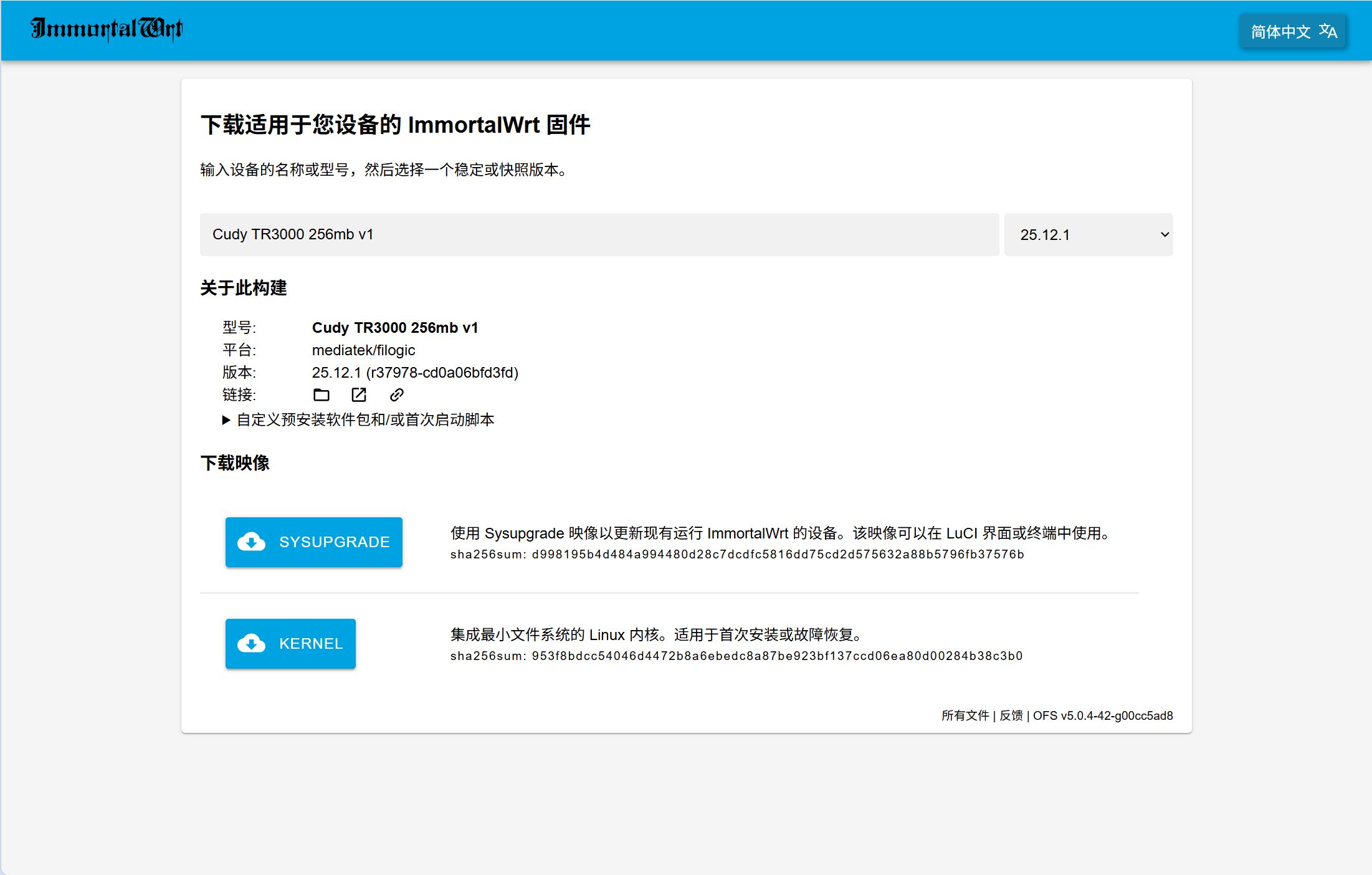Open the 简体中文 language selector

[x=1293, y=31]
